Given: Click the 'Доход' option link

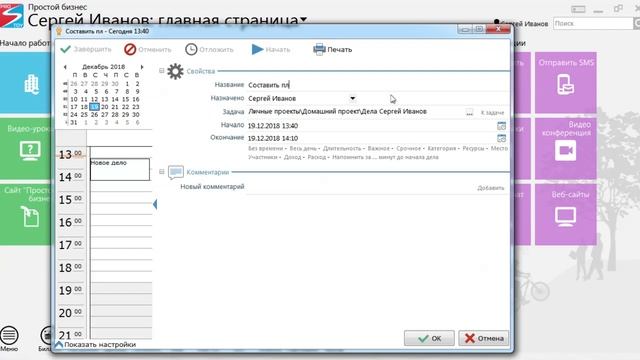Looking at the screenshot, I should [292, 157].
